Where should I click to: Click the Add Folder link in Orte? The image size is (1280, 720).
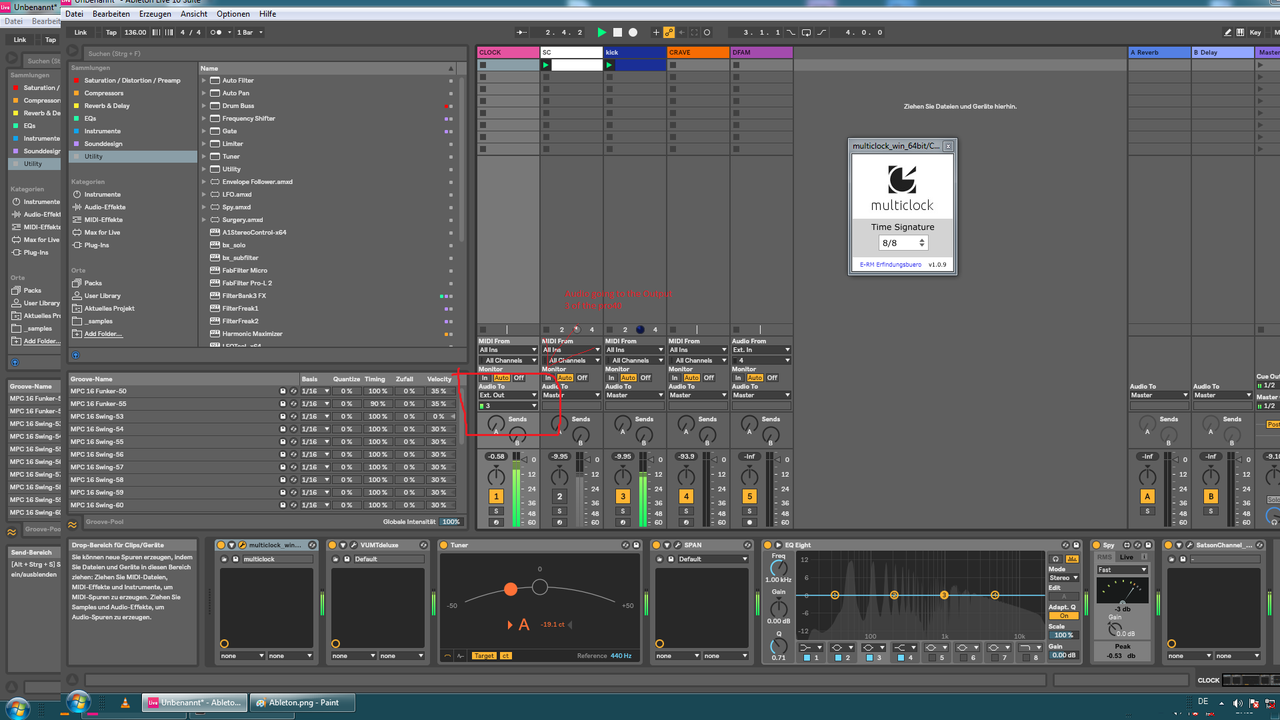pyautogui.click(x=103, y=334)
